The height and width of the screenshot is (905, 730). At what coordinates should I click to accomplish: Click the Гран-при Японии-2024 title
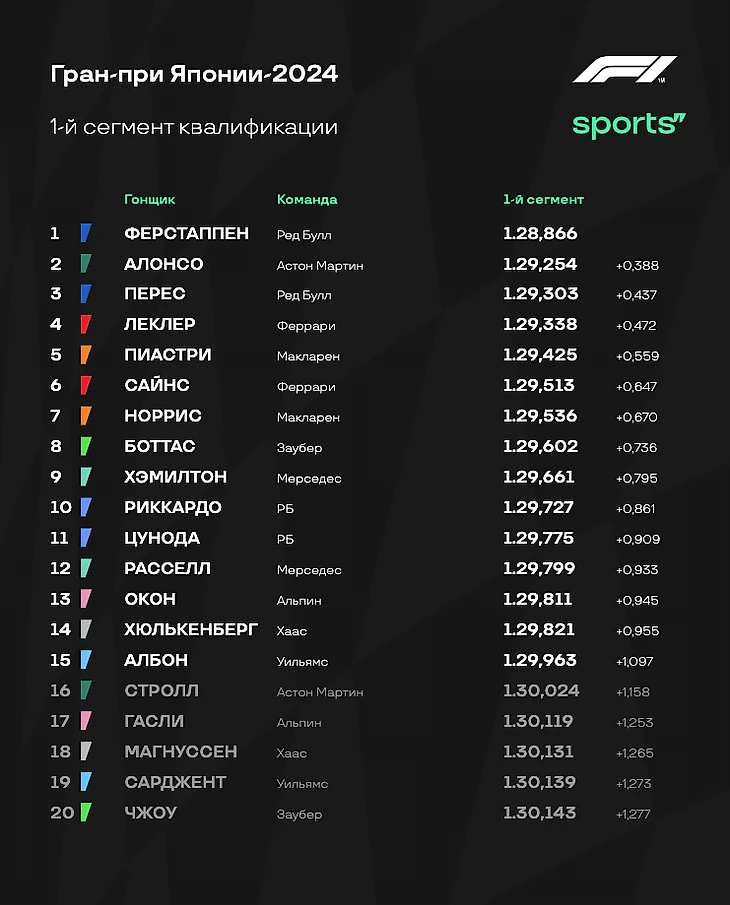click(194, 74)
